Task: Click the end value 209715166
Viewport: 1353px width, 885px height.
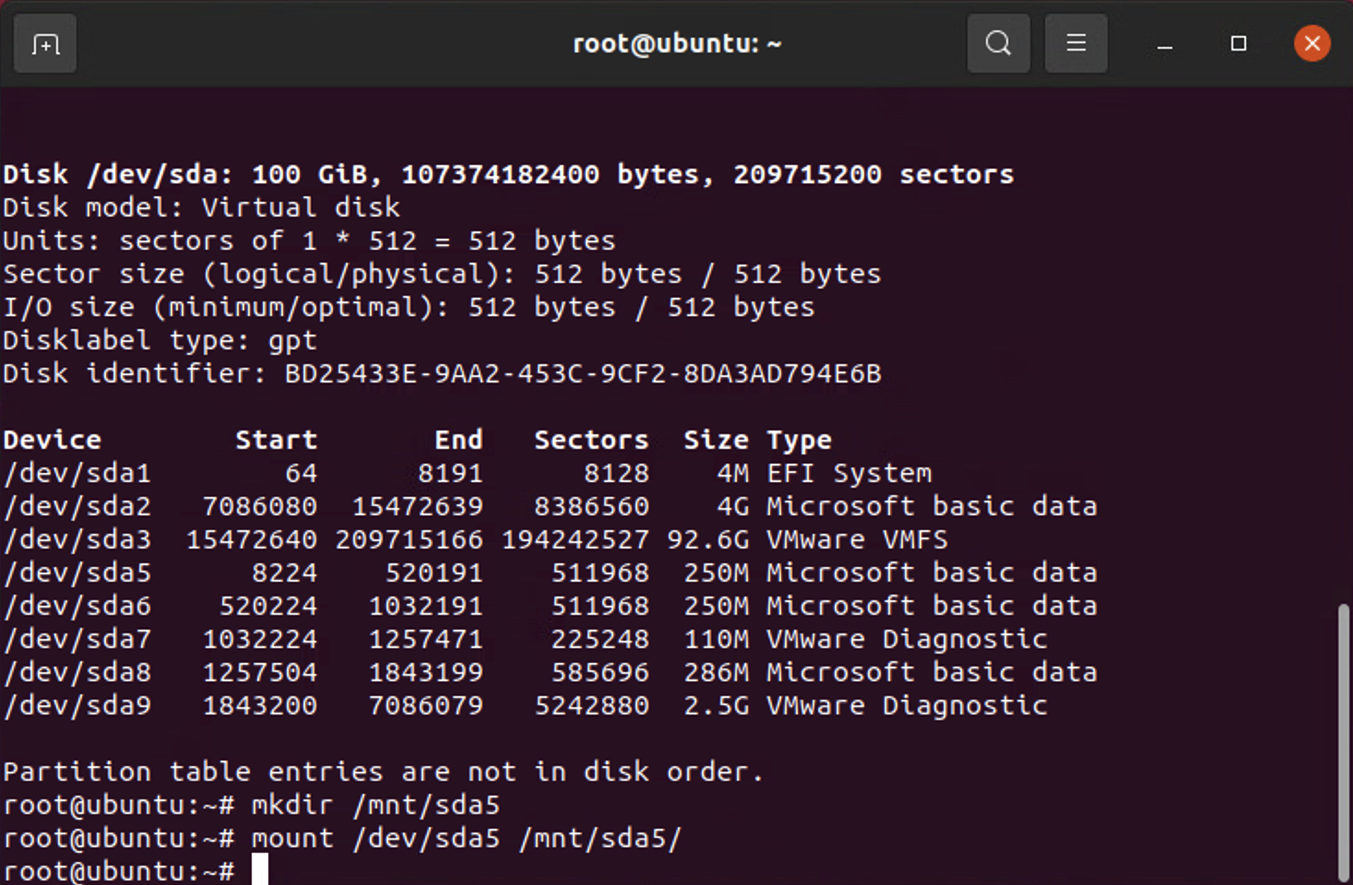Action: (409, 540)
